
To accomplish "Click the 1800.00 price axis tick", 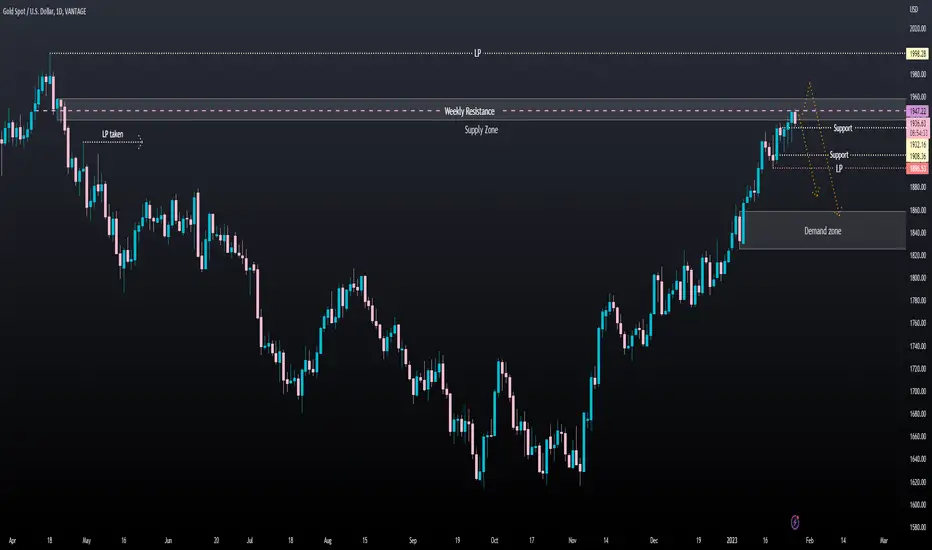I will pyautogui.click(x=917, y=278).
